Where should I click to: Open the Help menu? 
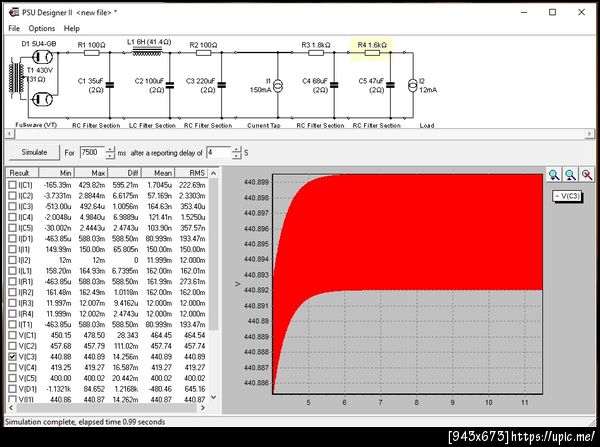pos(72,28)
